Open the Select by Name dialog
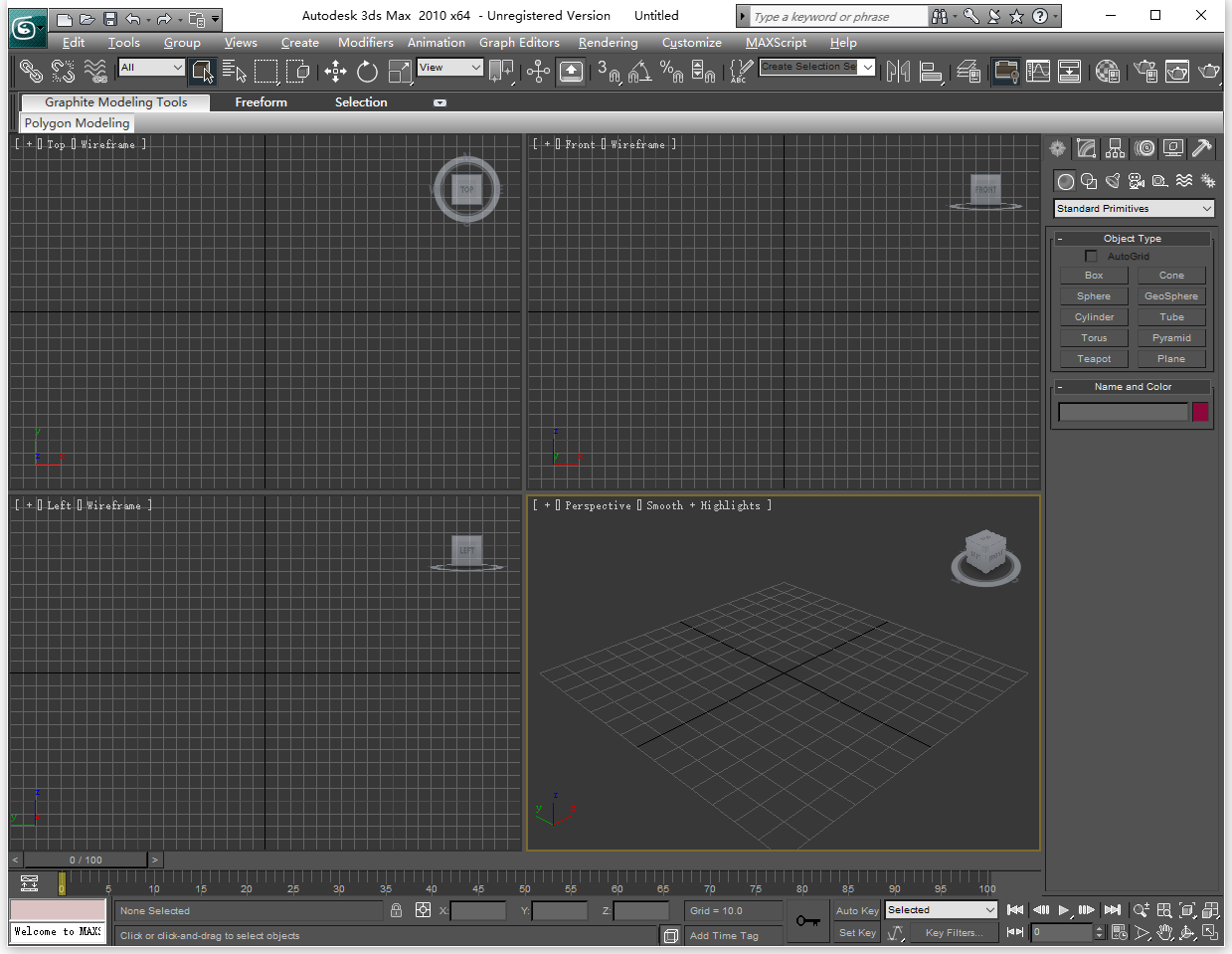1232x954 pixels. 234,71
